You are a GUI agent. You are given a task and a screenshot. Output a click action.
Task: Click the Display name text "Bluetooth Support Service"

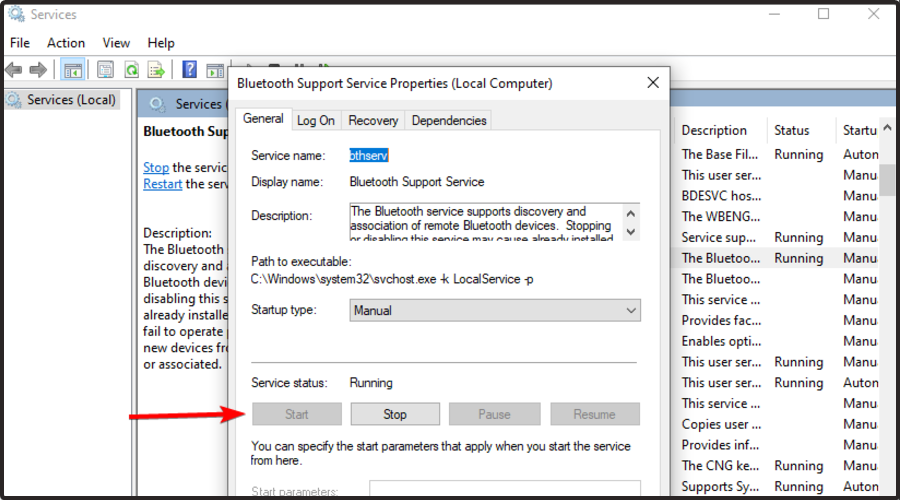[x=417, y=182]
